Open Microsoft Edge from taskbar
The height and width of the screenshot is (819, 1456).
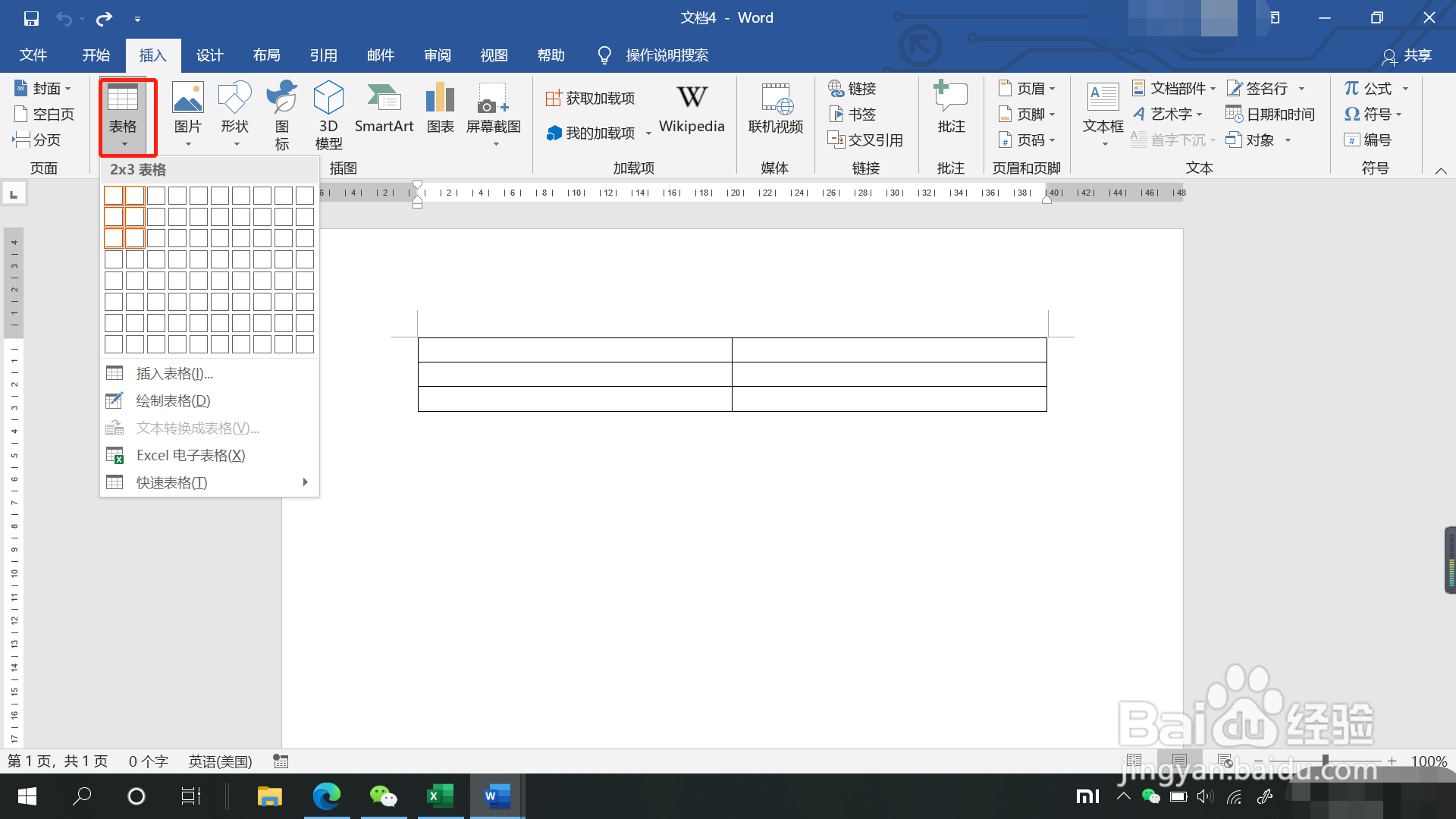(327, 796)
